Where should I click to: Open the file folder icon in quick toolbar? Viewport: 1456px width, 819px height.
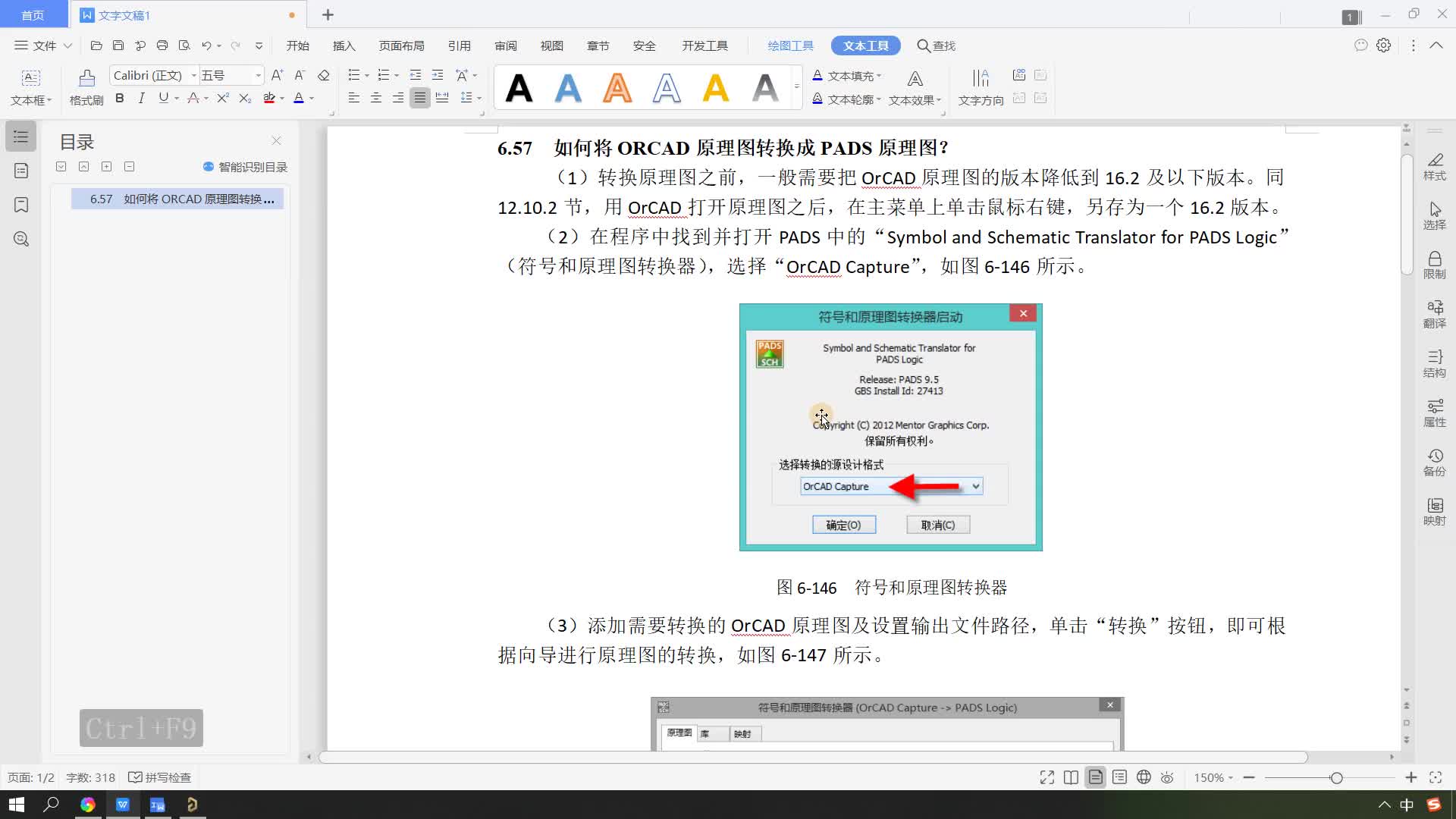pos(96,45)
